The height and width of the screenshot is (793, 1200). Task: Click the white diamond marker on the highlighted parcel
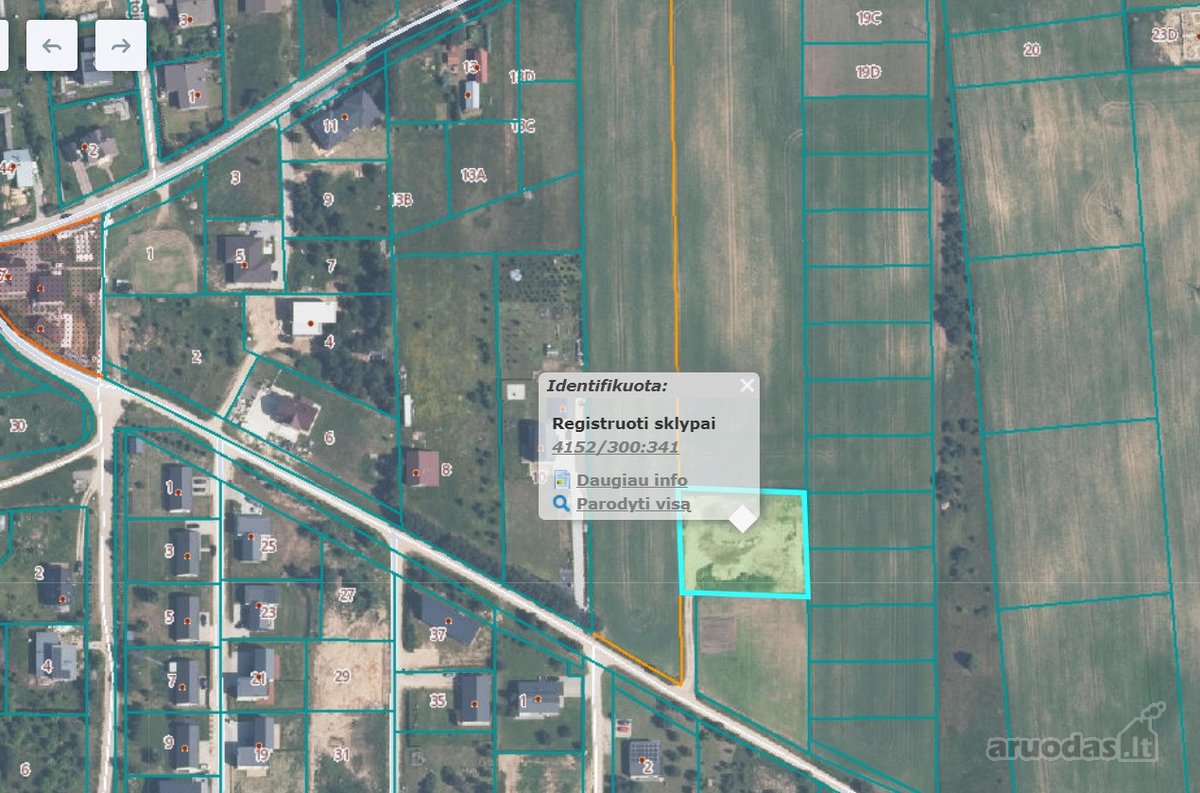pos(742,519)
